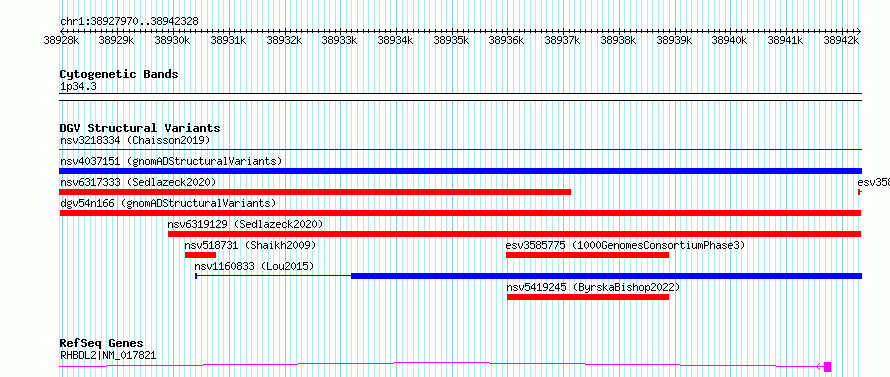Screen dimensions: 890x377
Task: Click the DGV Structural Variants track title
Action: coord(140,128)
